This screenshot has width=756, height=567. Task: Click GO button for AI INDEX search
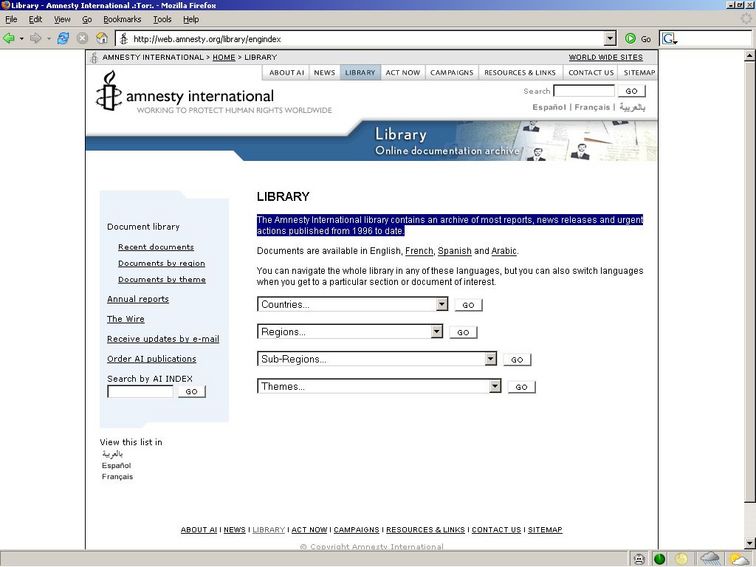coord(191,392)
